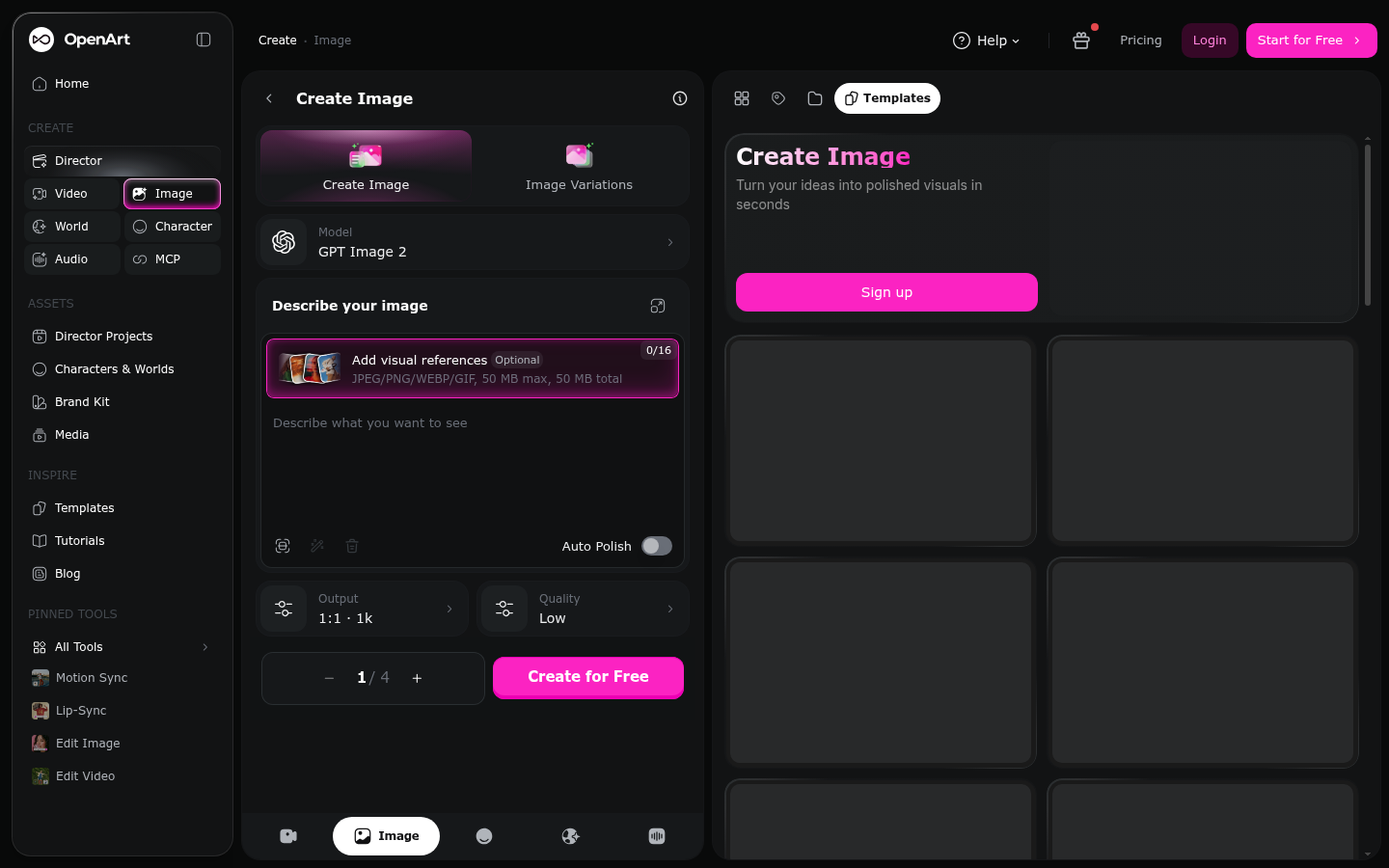This screenshot has width=1389, height=868.
Task: Click the back arrow beside Create Image
Action: coord(269,98)
